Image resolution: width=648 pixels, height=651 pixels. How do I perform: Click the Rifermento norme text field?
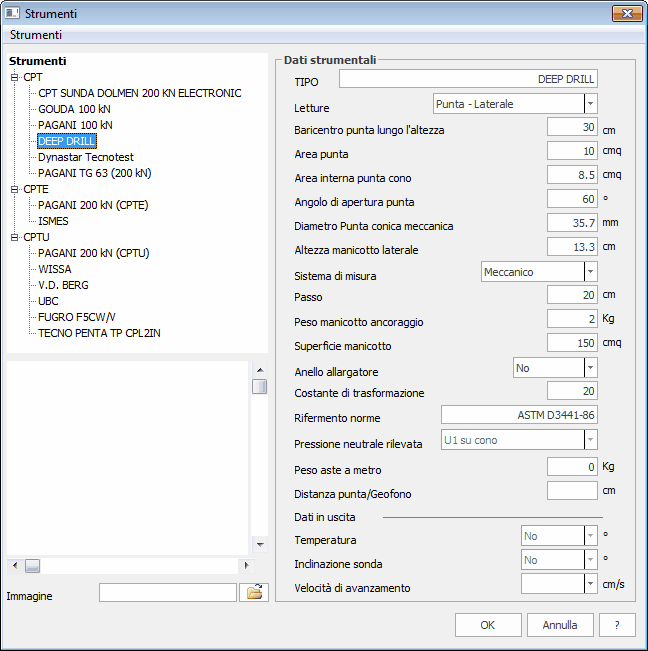coord(519,415)
